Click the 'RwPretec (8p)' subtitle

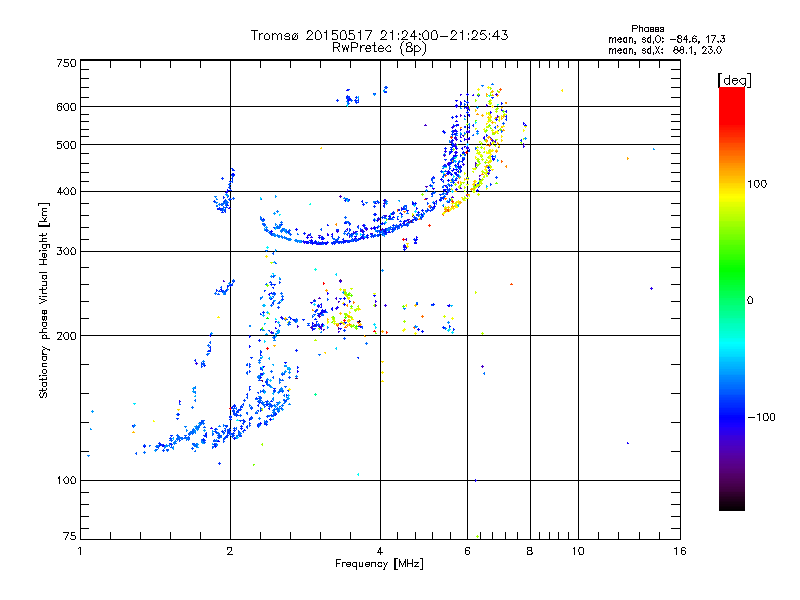tap(379, 48)
